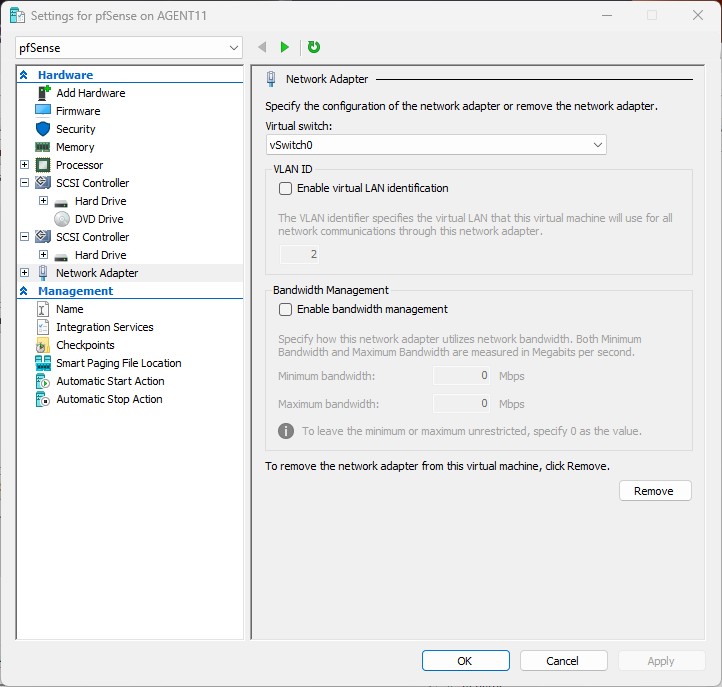Click the OK button
The image size is (722, 687).
tap(466, 661)
